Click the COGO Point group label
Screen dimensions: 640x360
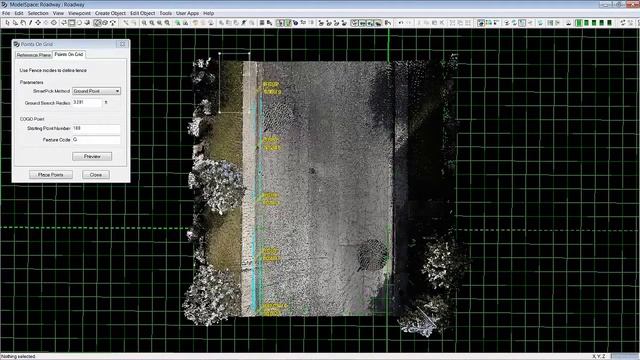pos(32,119)
